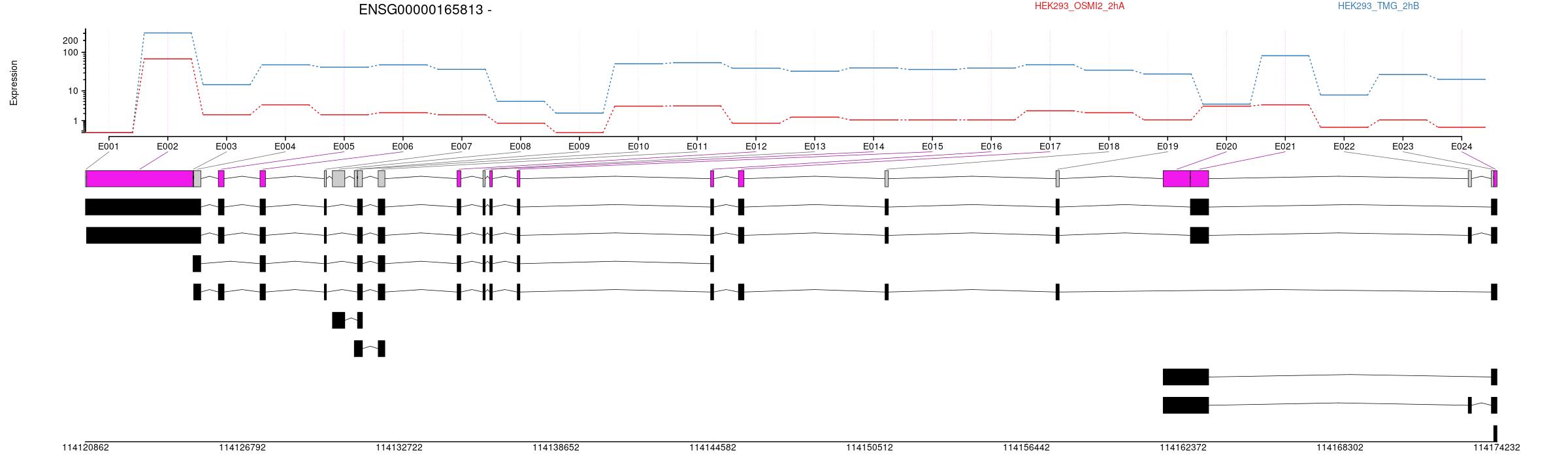
Task: Click genomic coordinate 114126792
Action: point(242,448)
